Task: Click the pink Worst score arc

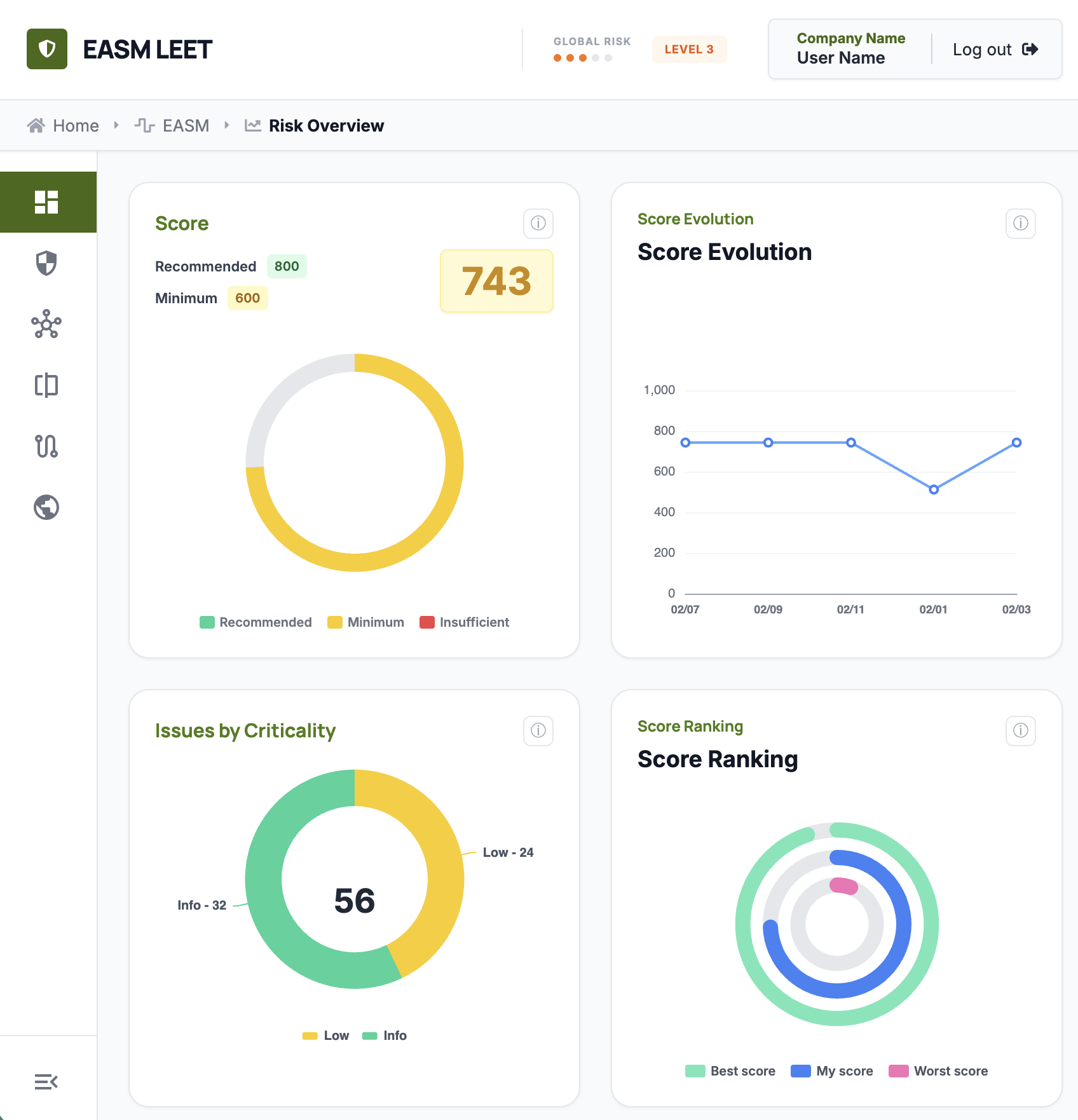Action: click(844, 885)
